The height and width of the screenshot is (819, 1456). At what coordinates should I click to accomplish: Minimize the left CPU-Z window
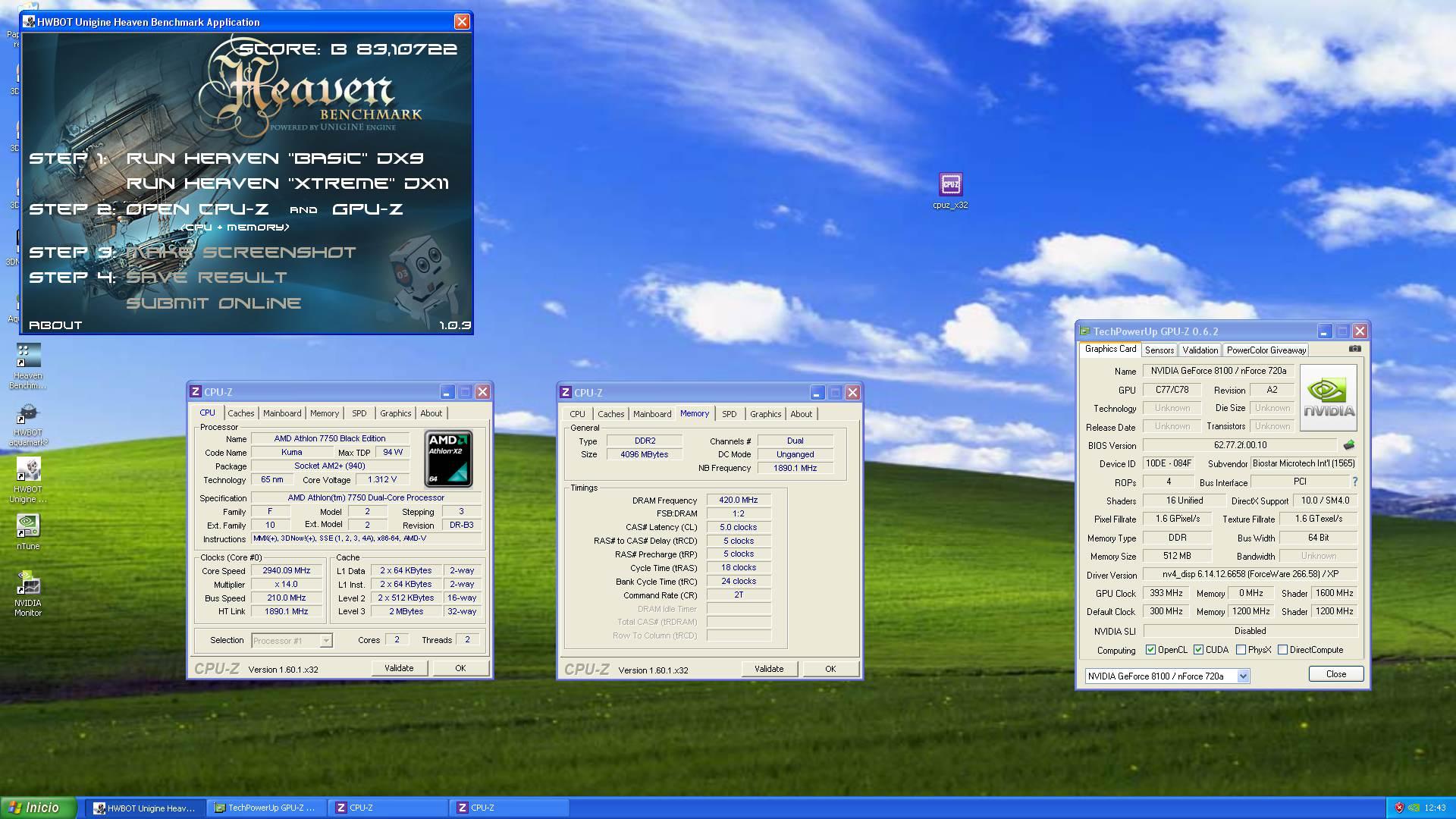pyautogui.click(x=447, y=392)
